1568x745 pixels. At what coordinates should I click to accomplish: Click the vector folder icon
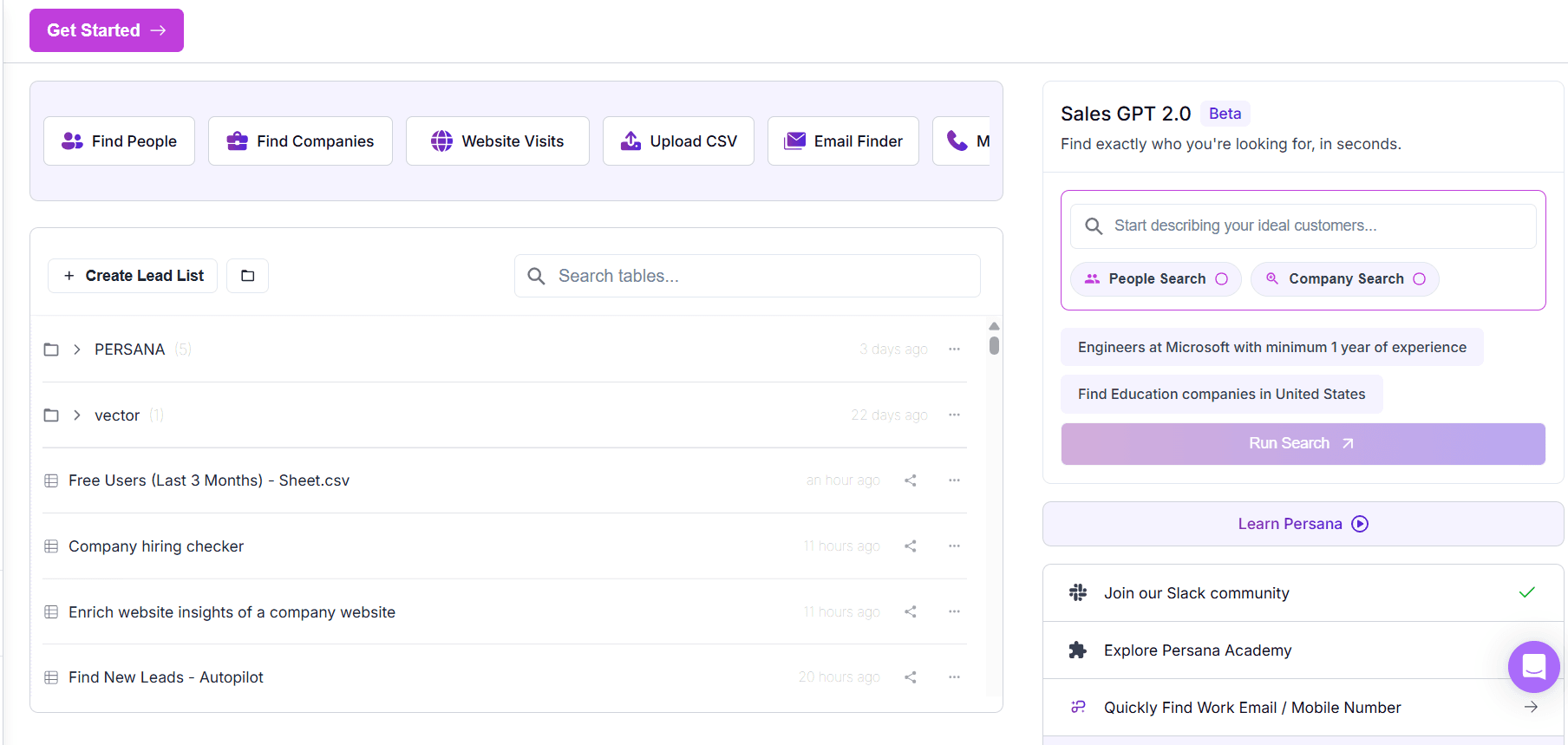[x=51, y=415]
